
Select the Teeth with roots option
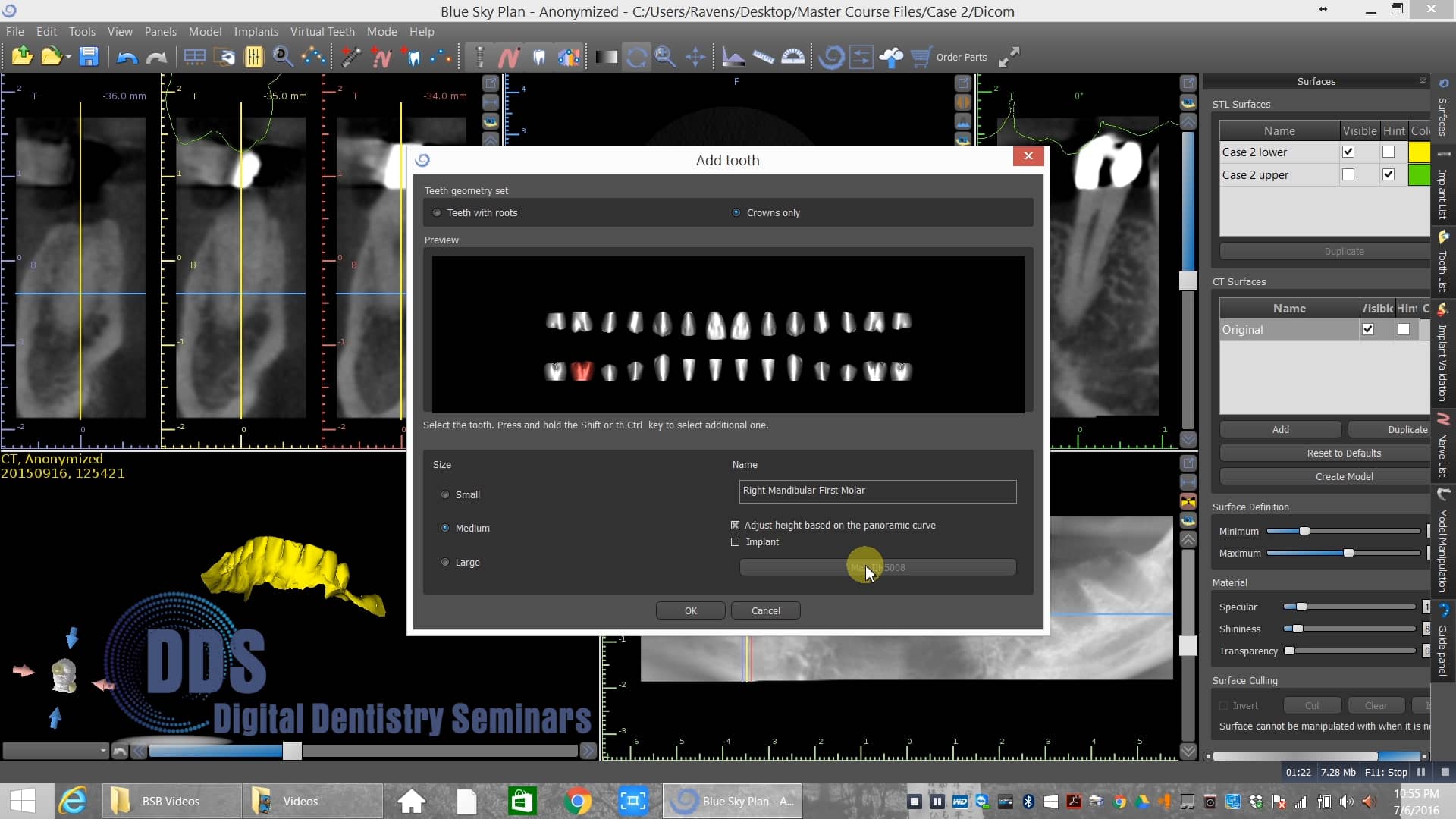[437, 213]
